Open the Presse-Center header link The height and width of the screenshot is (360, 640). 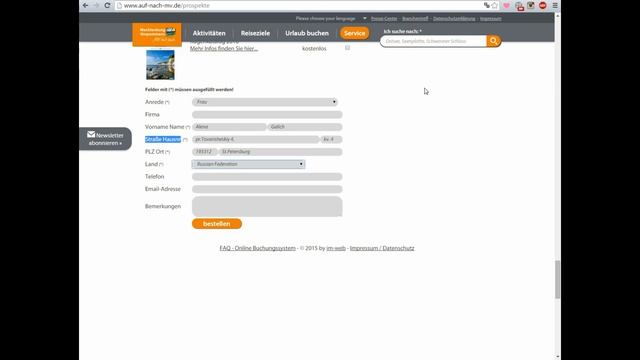[384, 18]
